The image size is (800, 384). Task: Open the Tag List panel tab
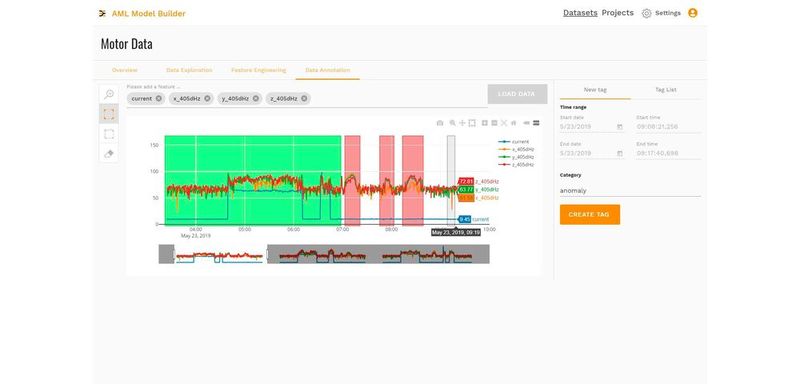(666, 90)
